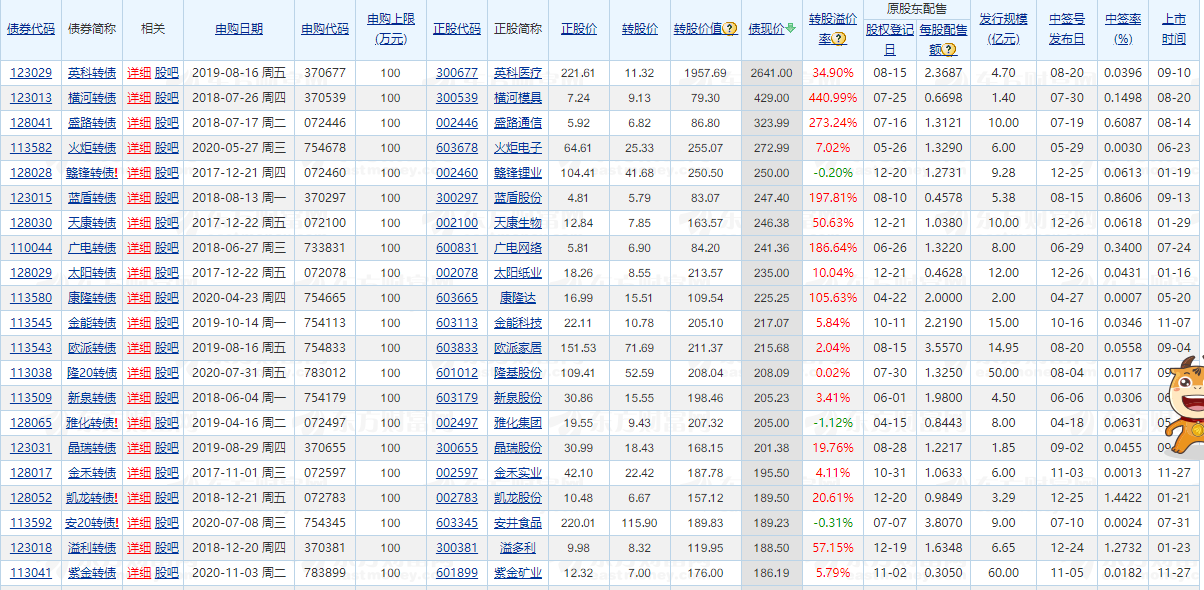
Task: Open 股吧 link in 英科转债 row
Action: pyautogui.click(x=167, y=73)
